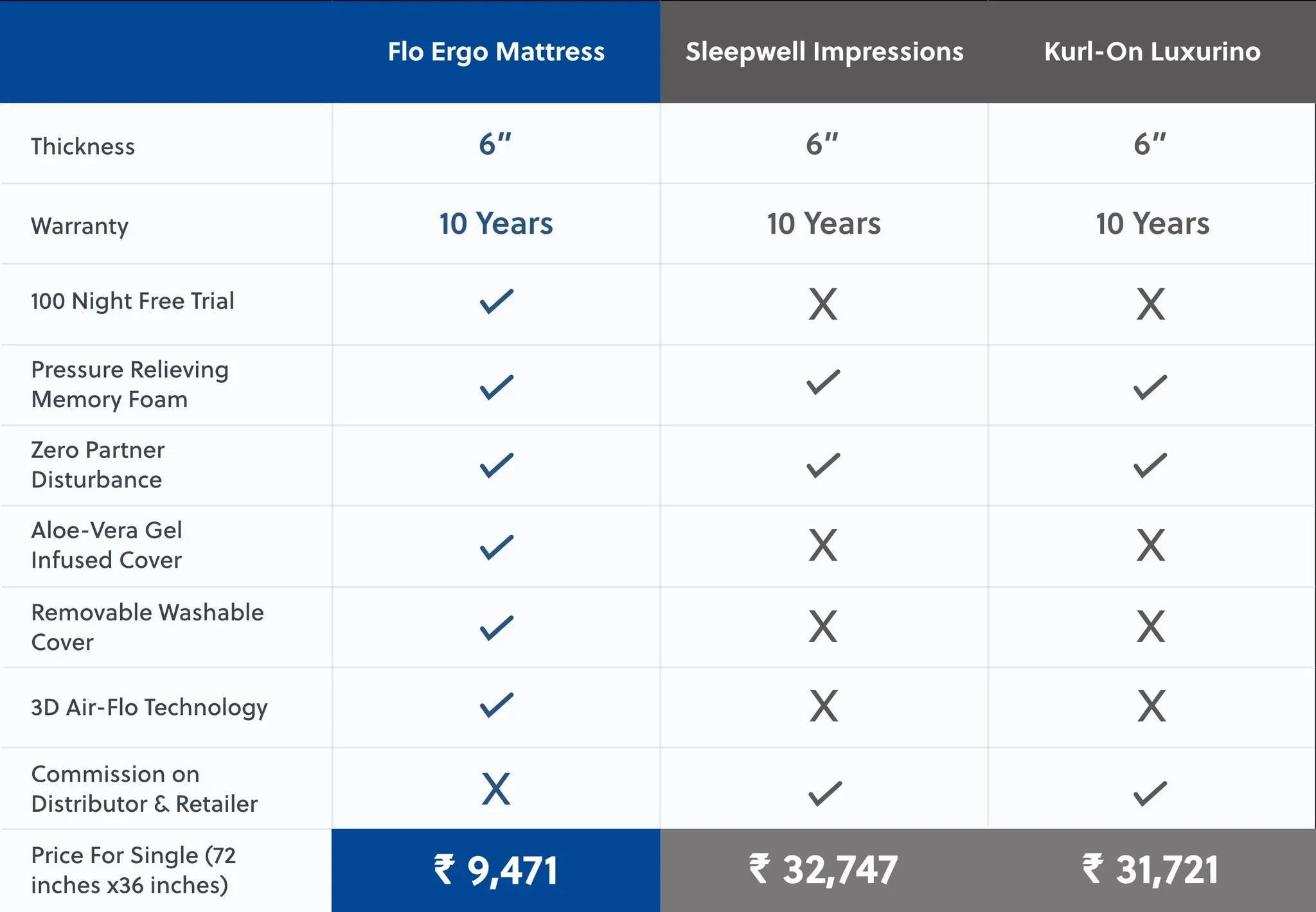Screen dimensions: 1316x912
Task: Click Flo Ergo's 10 Years warranty value
Action: point(496,224)
